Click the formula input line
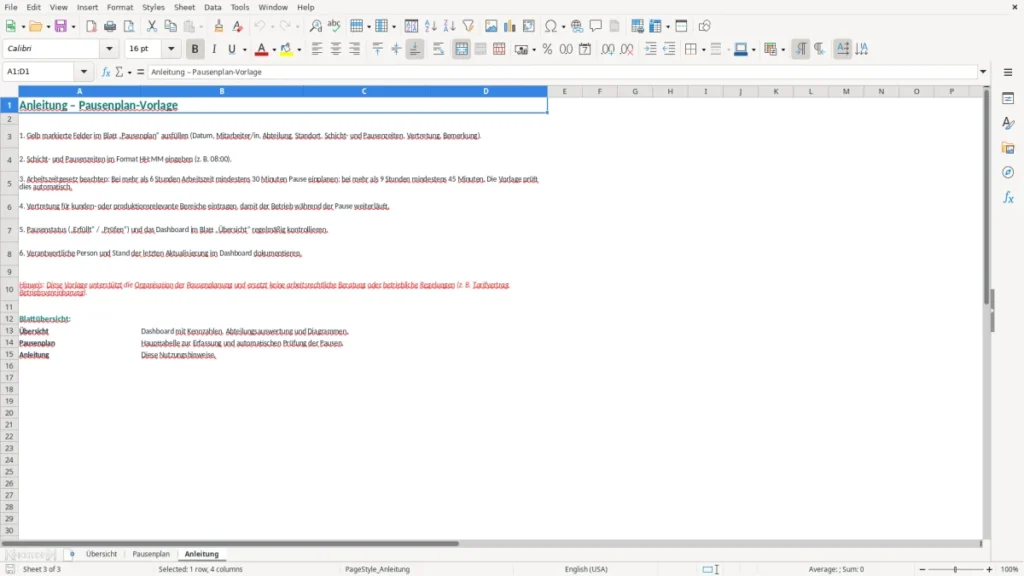Screen dimensions: 1024x576 (562, 72)
